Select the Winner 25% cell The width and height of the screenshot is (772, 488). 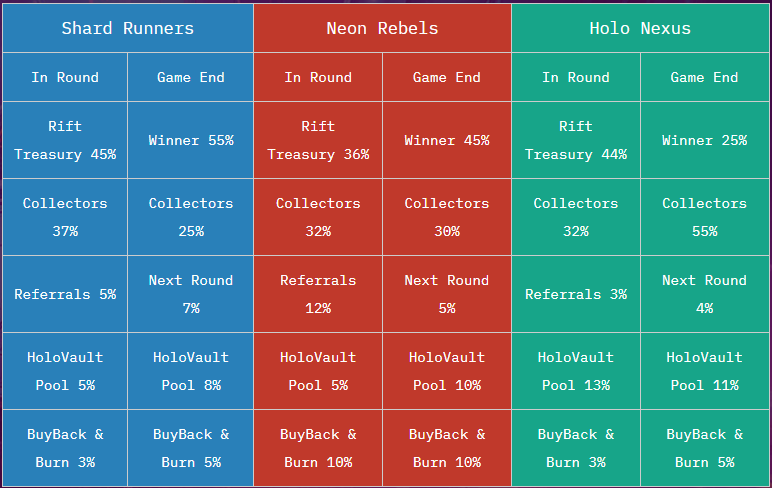pyautogui.click(x=704, y=140)
